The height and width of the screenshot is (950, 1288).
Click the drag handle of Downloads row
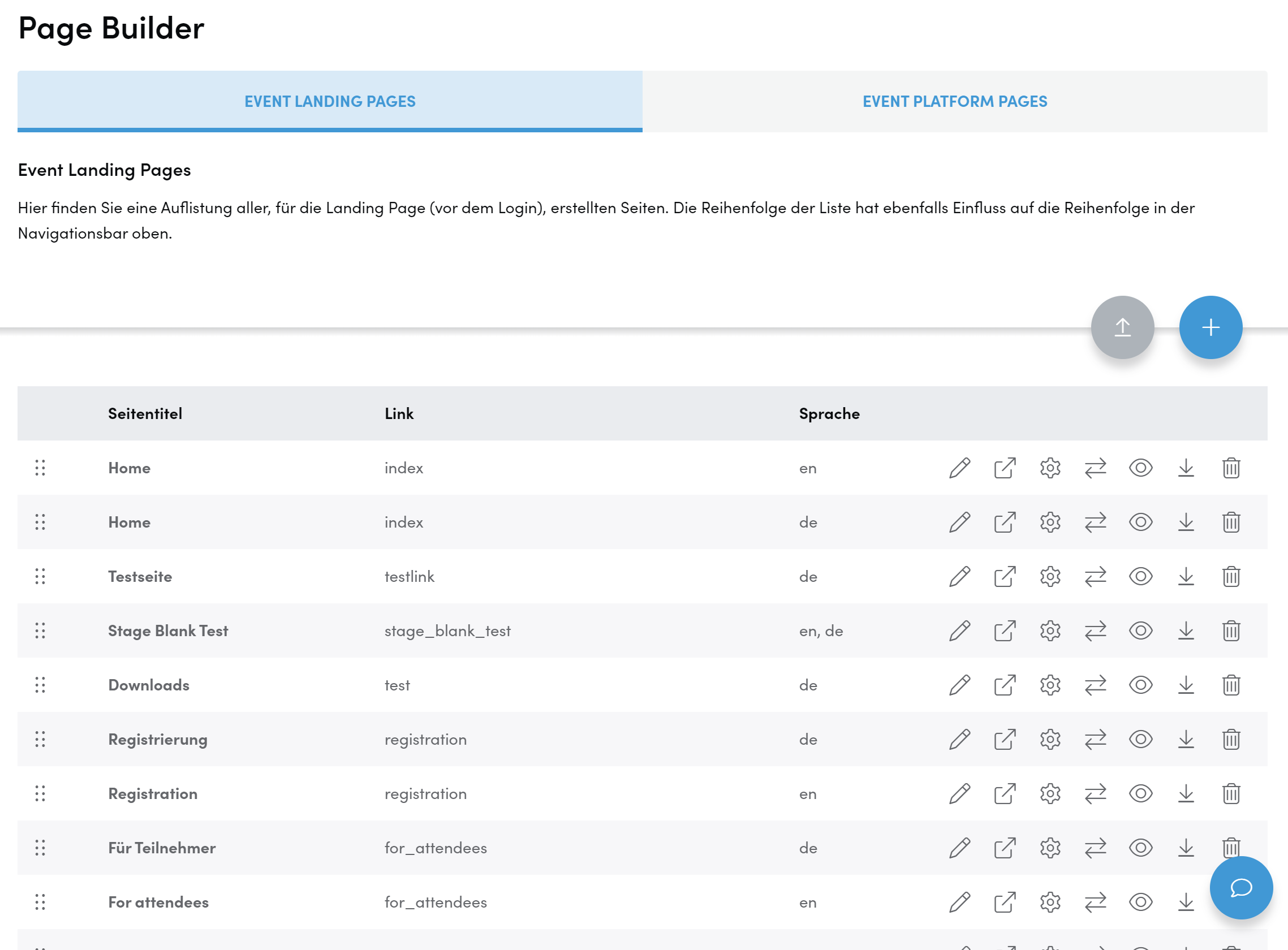click(40, 685)
